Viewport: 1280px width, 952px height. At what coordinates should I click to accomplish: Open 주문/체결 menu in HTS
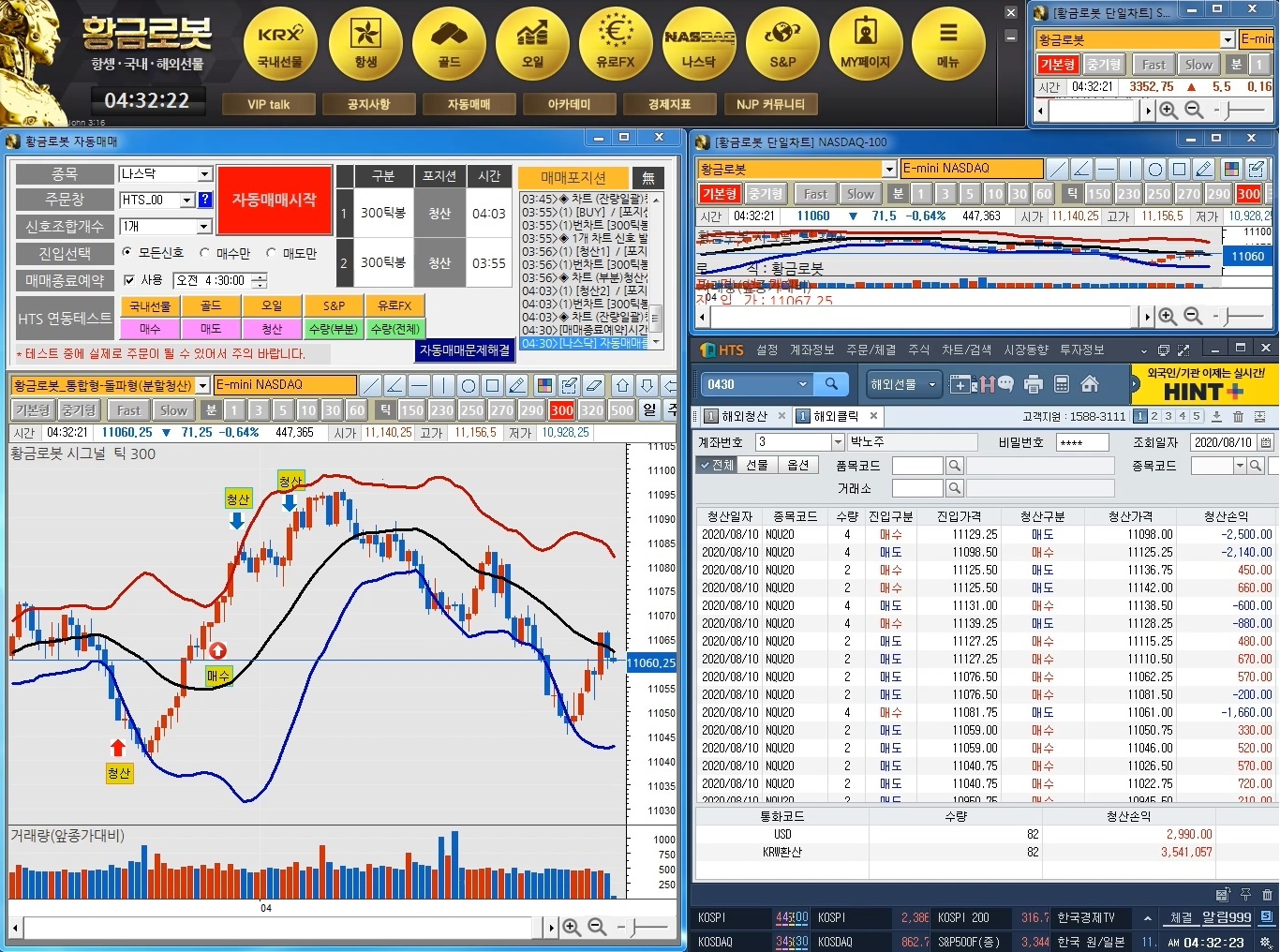click(871, 350)
